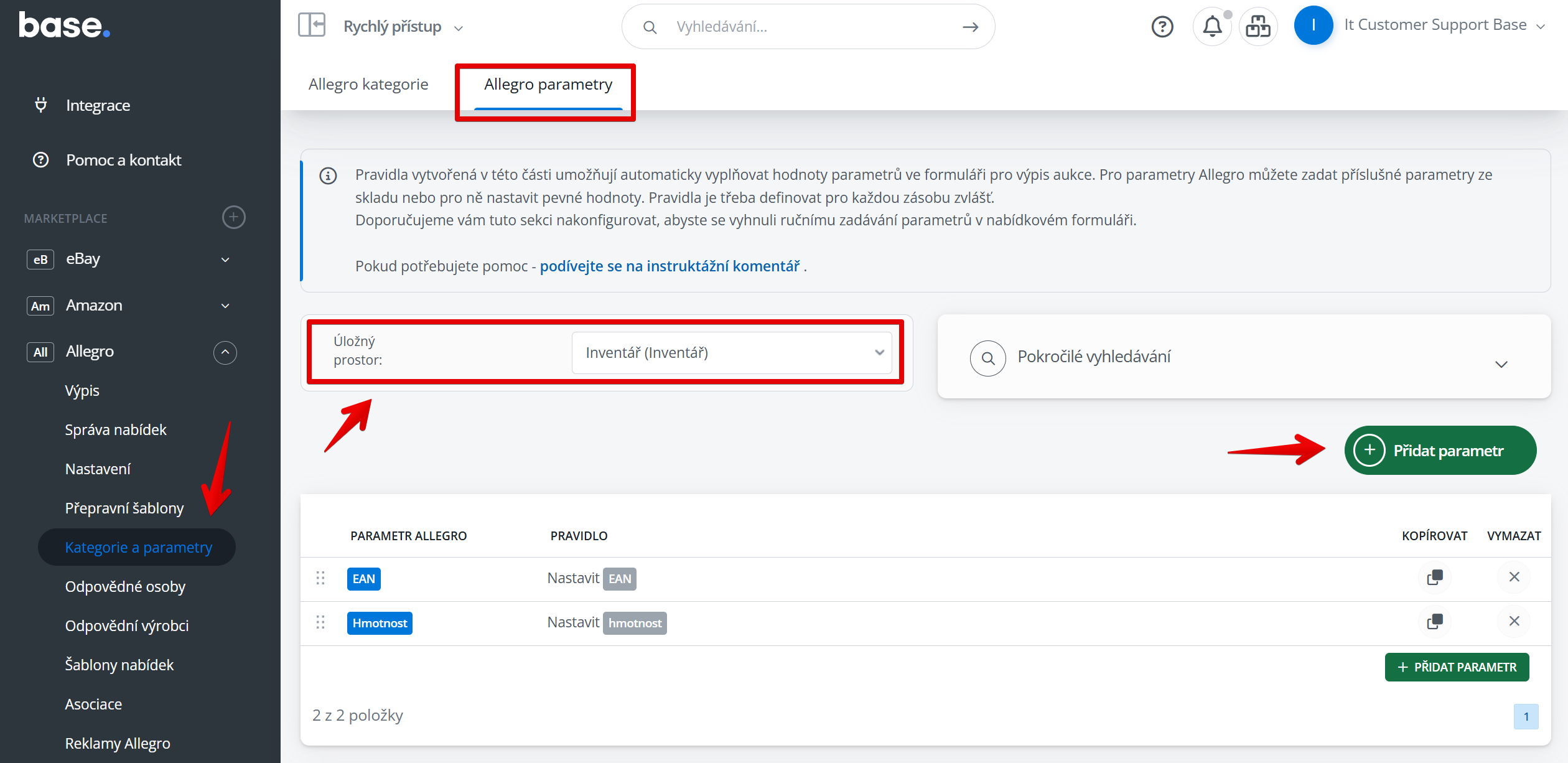Screen dimensions: 1568x763
Task: Open Odpovědné osoby submenu item
Action: [x=125, y=587]
